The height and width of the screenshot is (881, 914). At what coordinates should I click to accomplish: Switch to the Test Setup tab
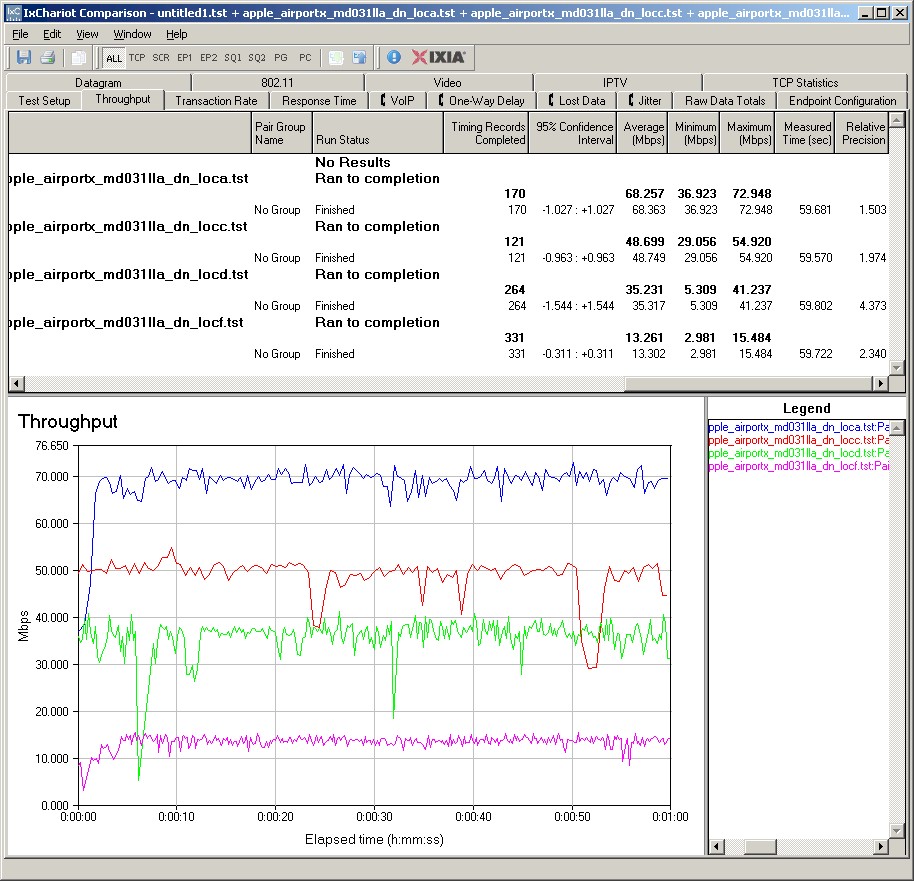[x=44, y=101]
